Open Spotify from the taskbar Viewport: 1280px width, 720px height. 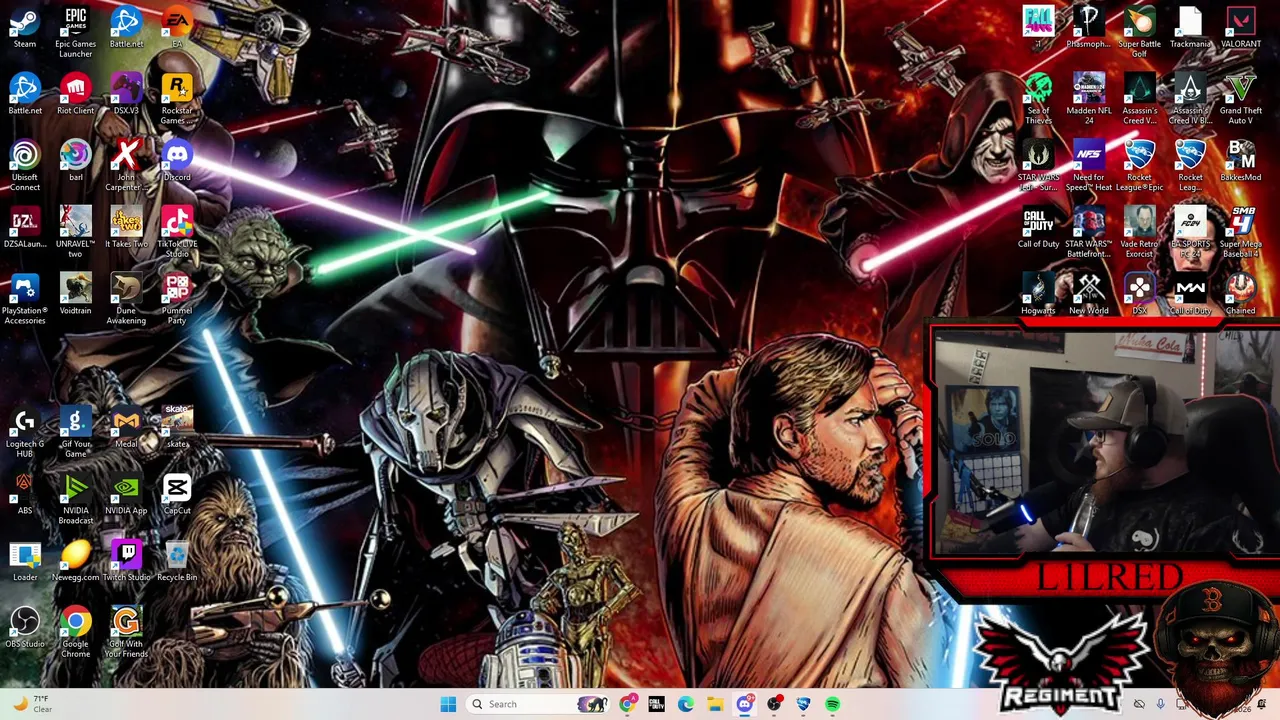pos(832,704)
